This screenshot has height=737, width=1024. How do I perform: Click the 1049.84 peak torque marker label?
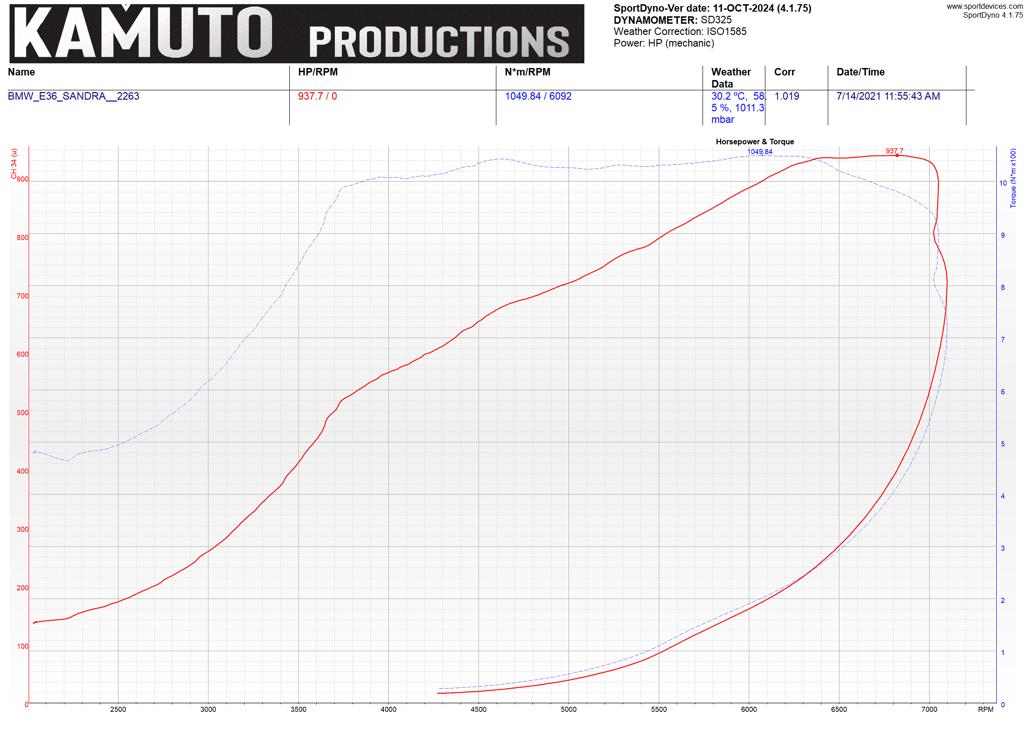(x=760, y=151)
